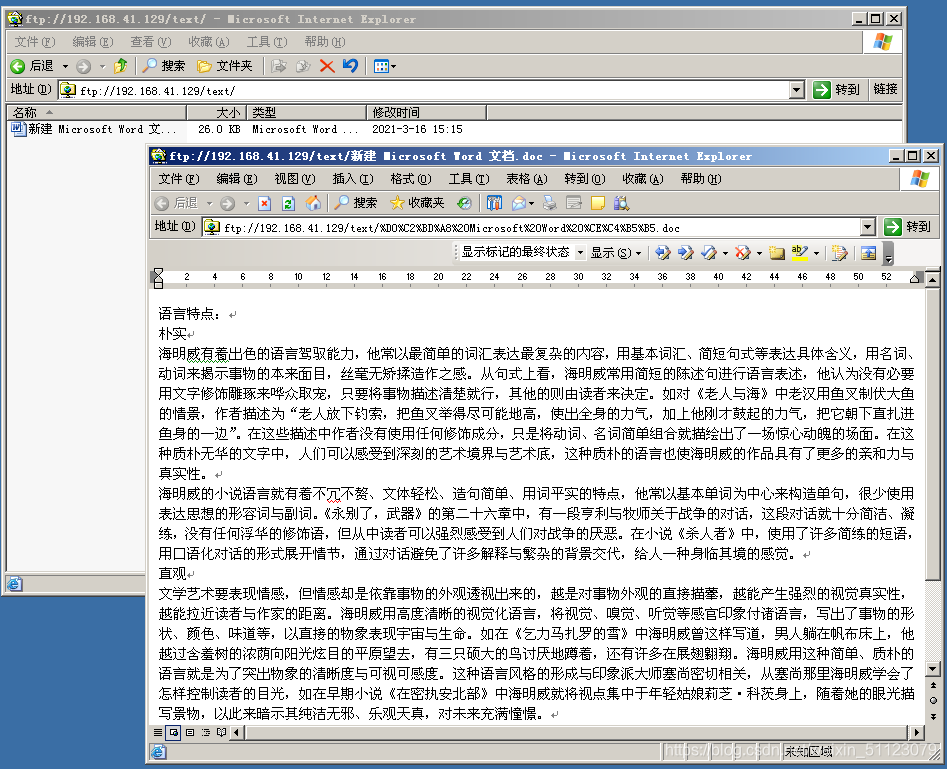This screenshot has width=947, height=769.
Task: Click the Edit page icon next to Print
Action: 574,204
